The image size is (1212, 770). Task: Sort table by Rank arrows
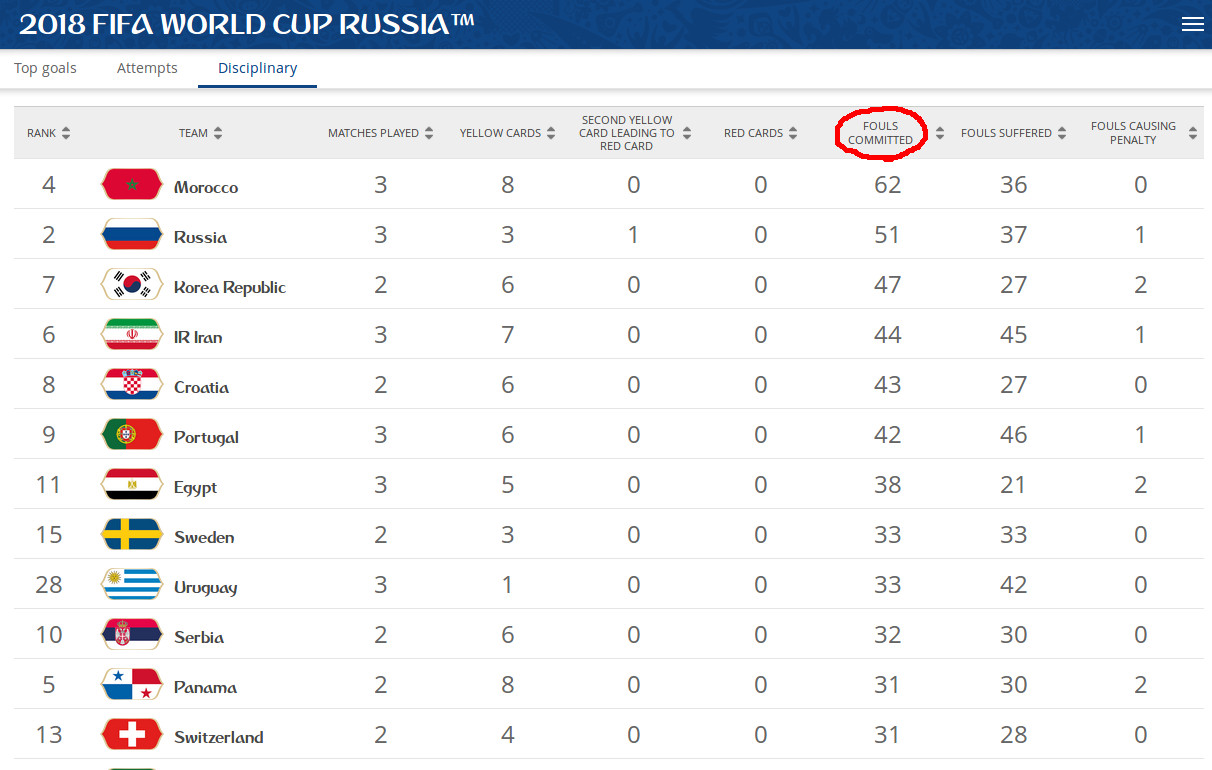[x=66, y=133]
